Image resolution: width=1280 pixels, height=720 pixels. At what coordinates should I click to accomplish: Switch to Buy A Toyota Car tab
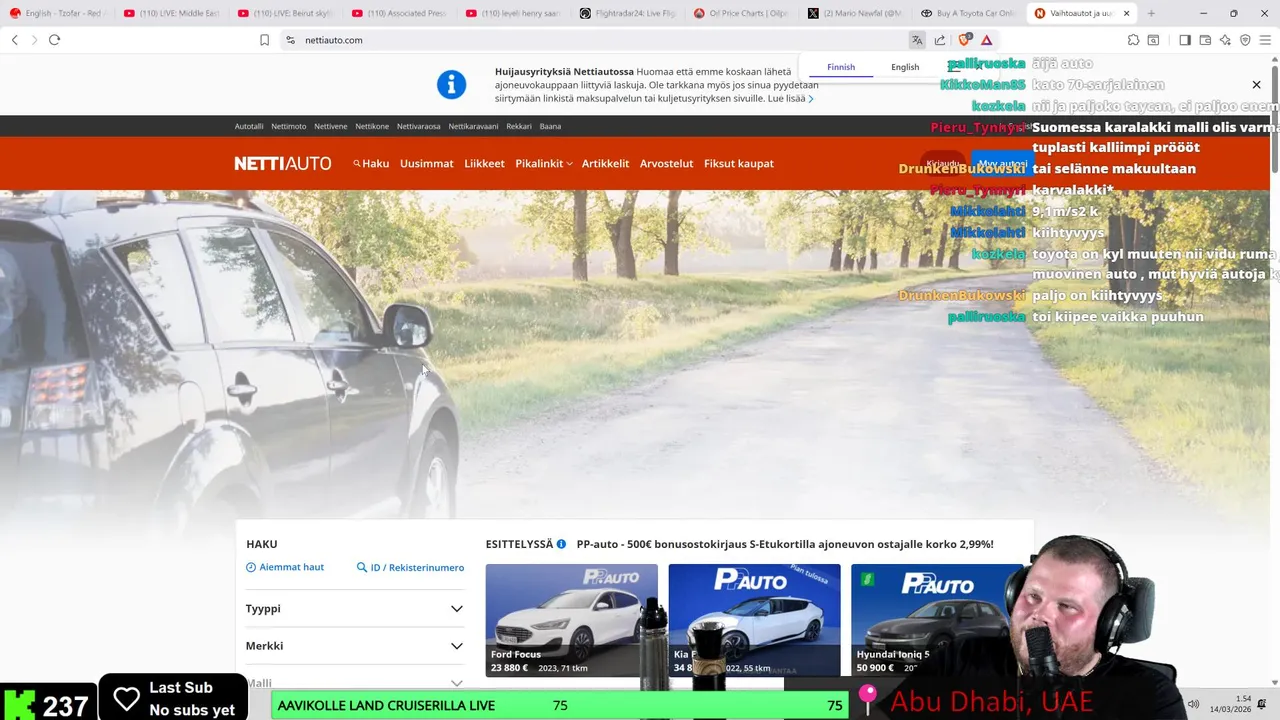(969, 13)
